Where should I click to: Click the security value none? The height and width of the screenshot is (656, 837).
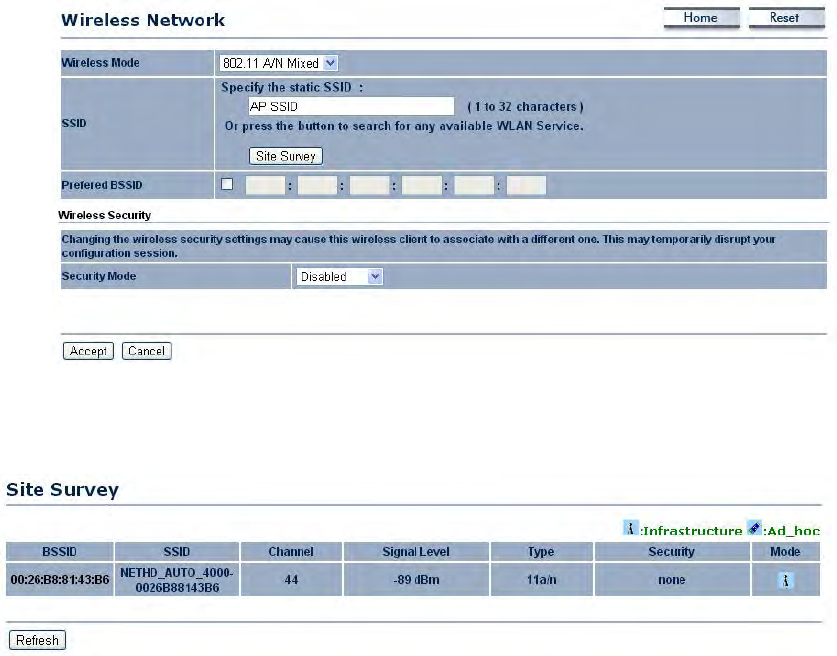click(x=672, y=580)
